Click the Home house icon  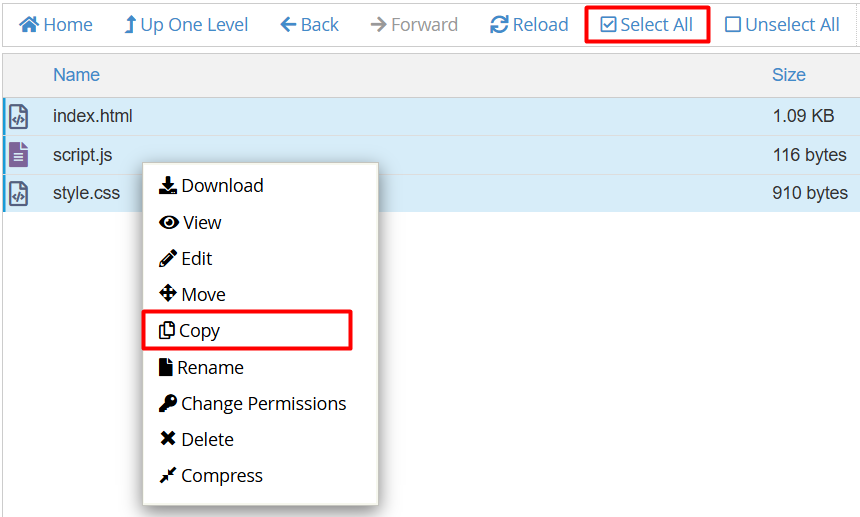[29, 24]
